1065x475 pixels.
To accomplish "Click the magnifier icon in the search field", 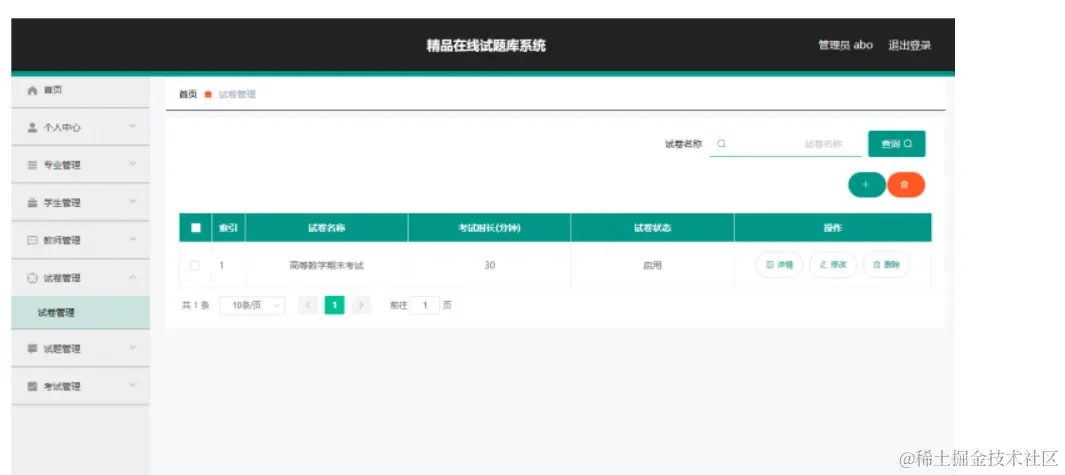I will tap(721, 143).
